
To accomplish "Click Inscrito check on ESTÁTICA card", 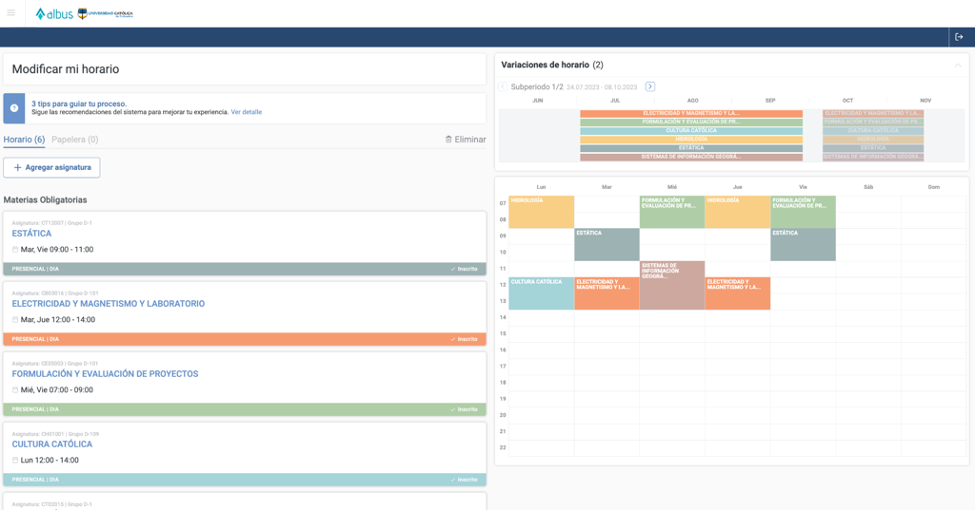I will [464, 269].
